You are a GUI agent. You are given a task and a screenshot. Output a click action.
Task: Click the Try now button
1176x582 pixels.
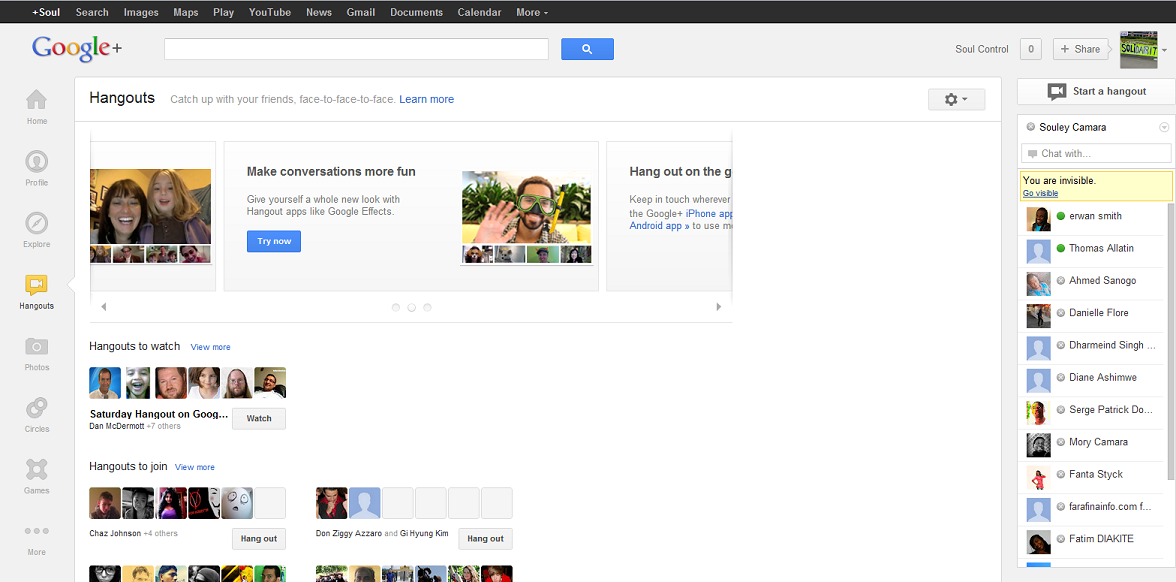[274, 241]
